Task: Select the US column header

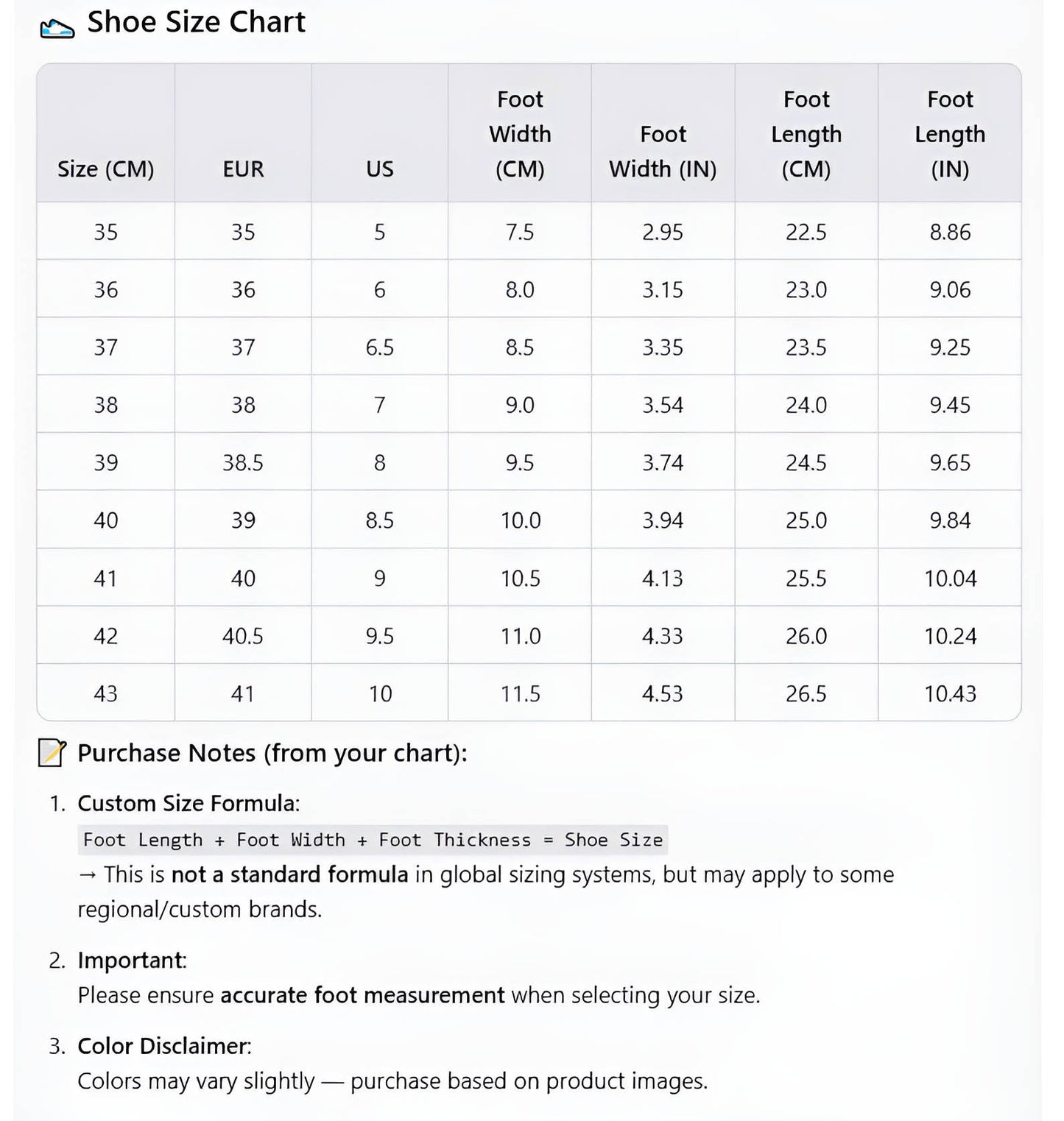Action: click(x=379, y=169)
